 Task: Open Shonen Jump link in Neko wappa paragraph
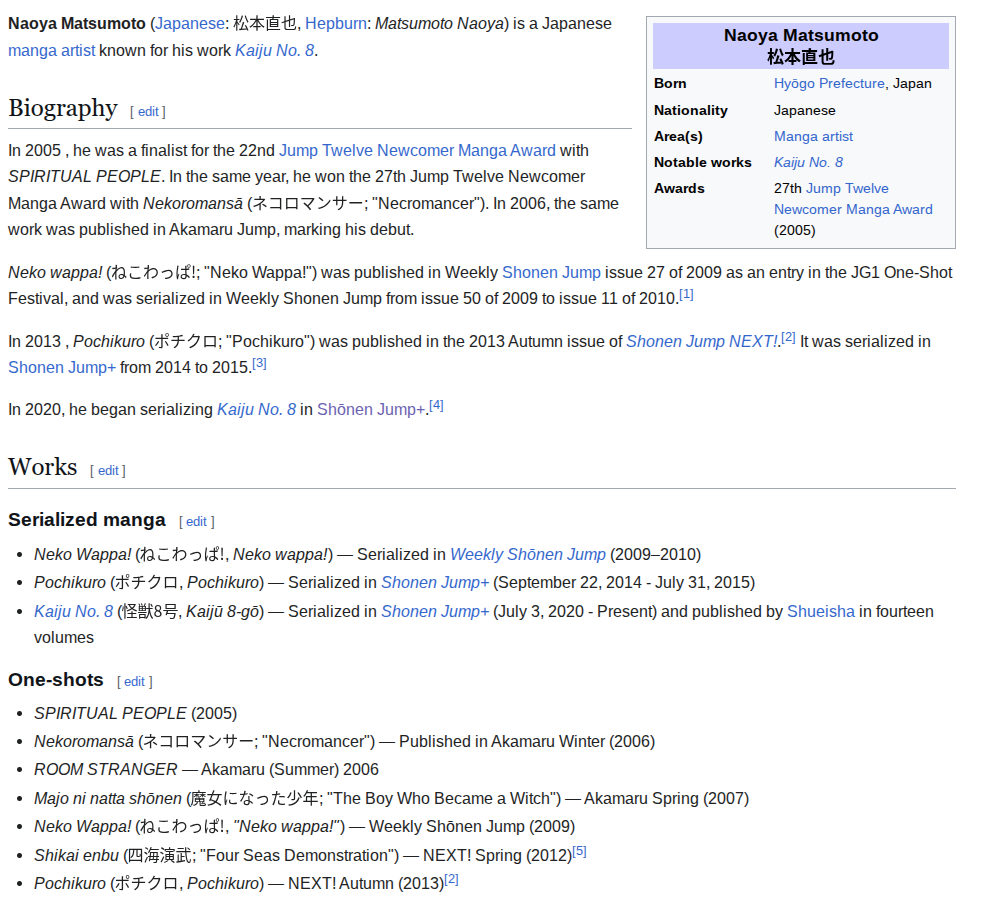point(551,273)
